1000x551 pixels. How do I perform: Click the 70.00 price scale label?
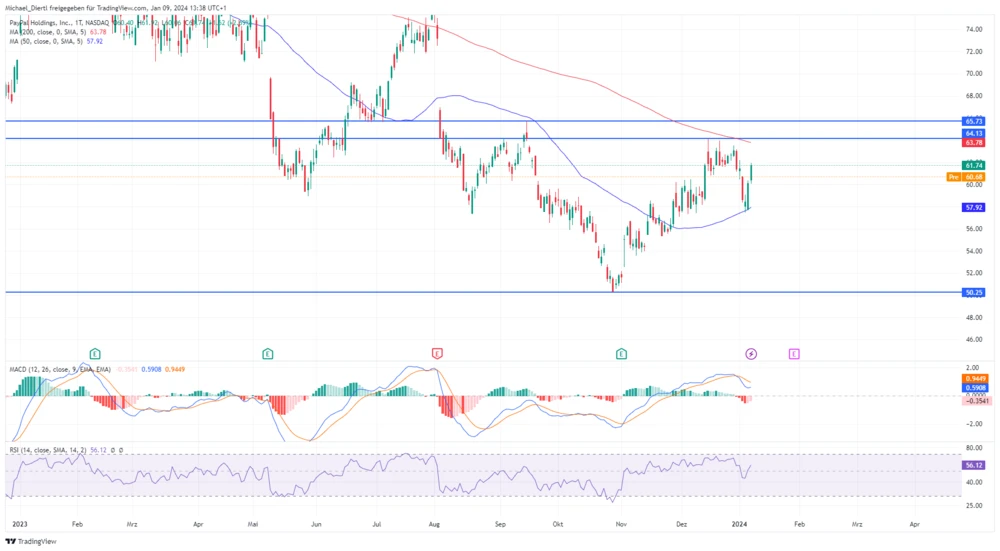[974, 74]
